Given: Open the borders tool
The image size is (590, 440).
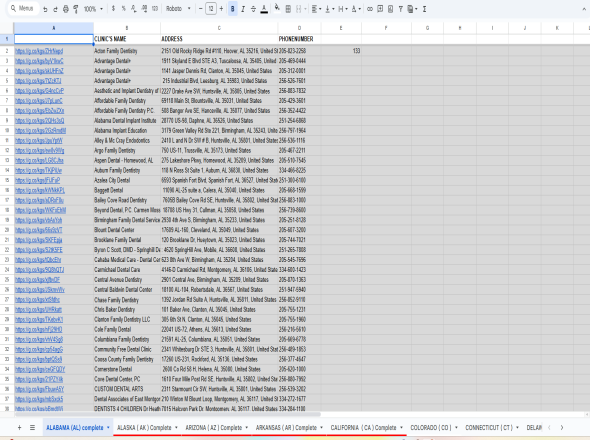Looking at the screenshot, I should [x=288, y=9].
